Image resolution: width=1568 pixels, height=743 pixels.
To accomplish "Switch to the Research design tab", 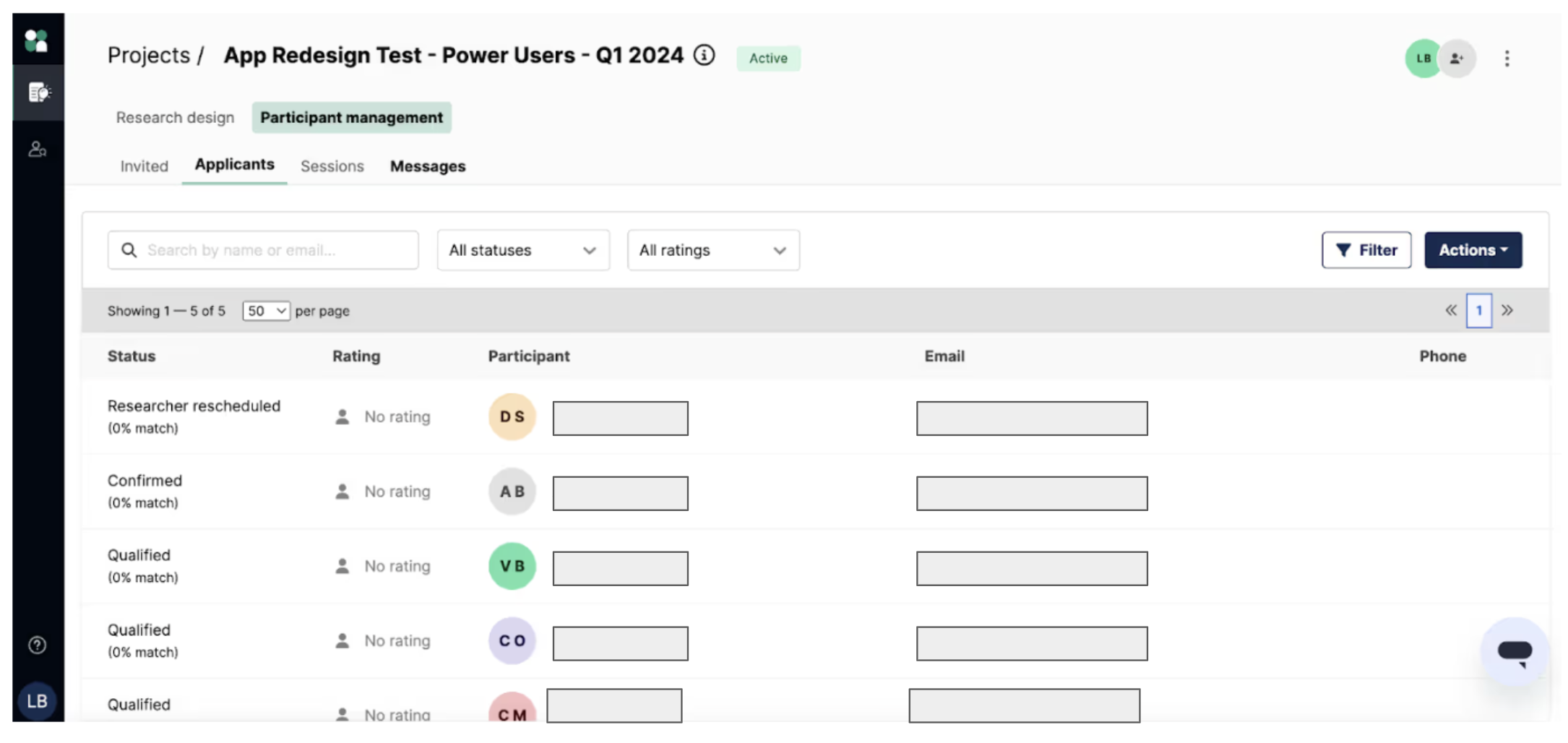I will (x=175, y=118).
